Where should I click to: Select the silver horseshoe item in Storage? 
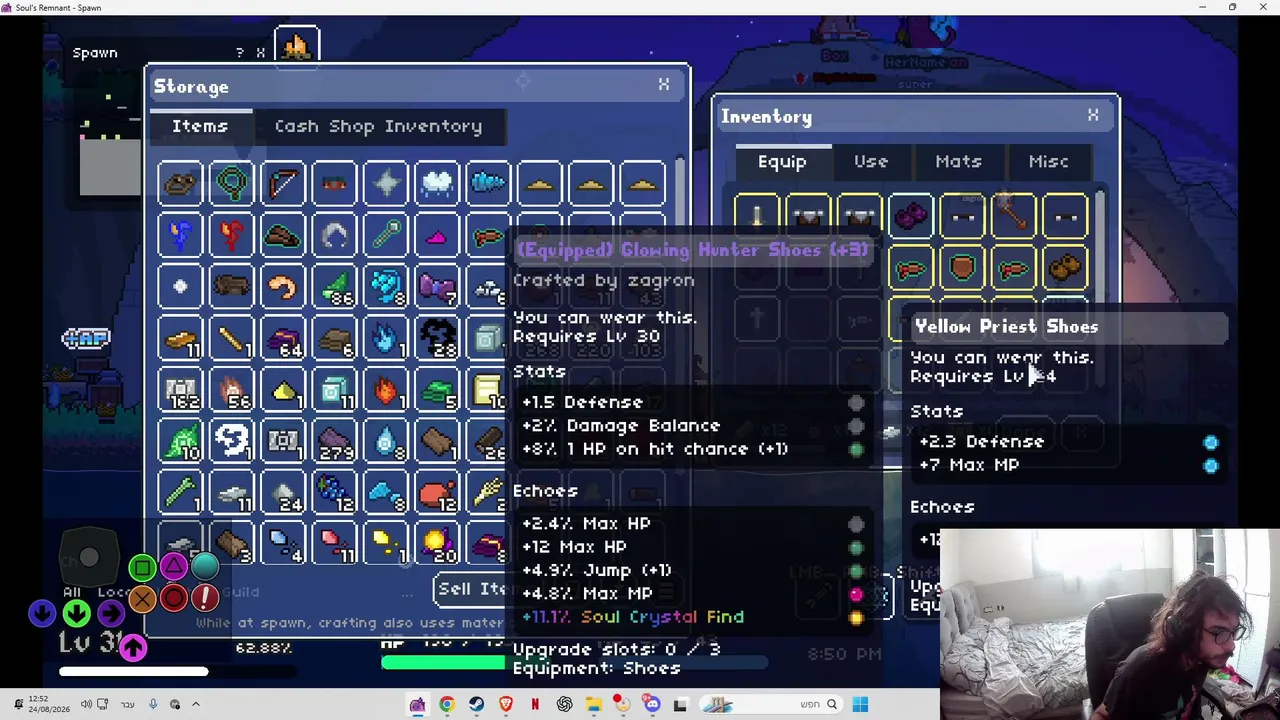[334, 236]
